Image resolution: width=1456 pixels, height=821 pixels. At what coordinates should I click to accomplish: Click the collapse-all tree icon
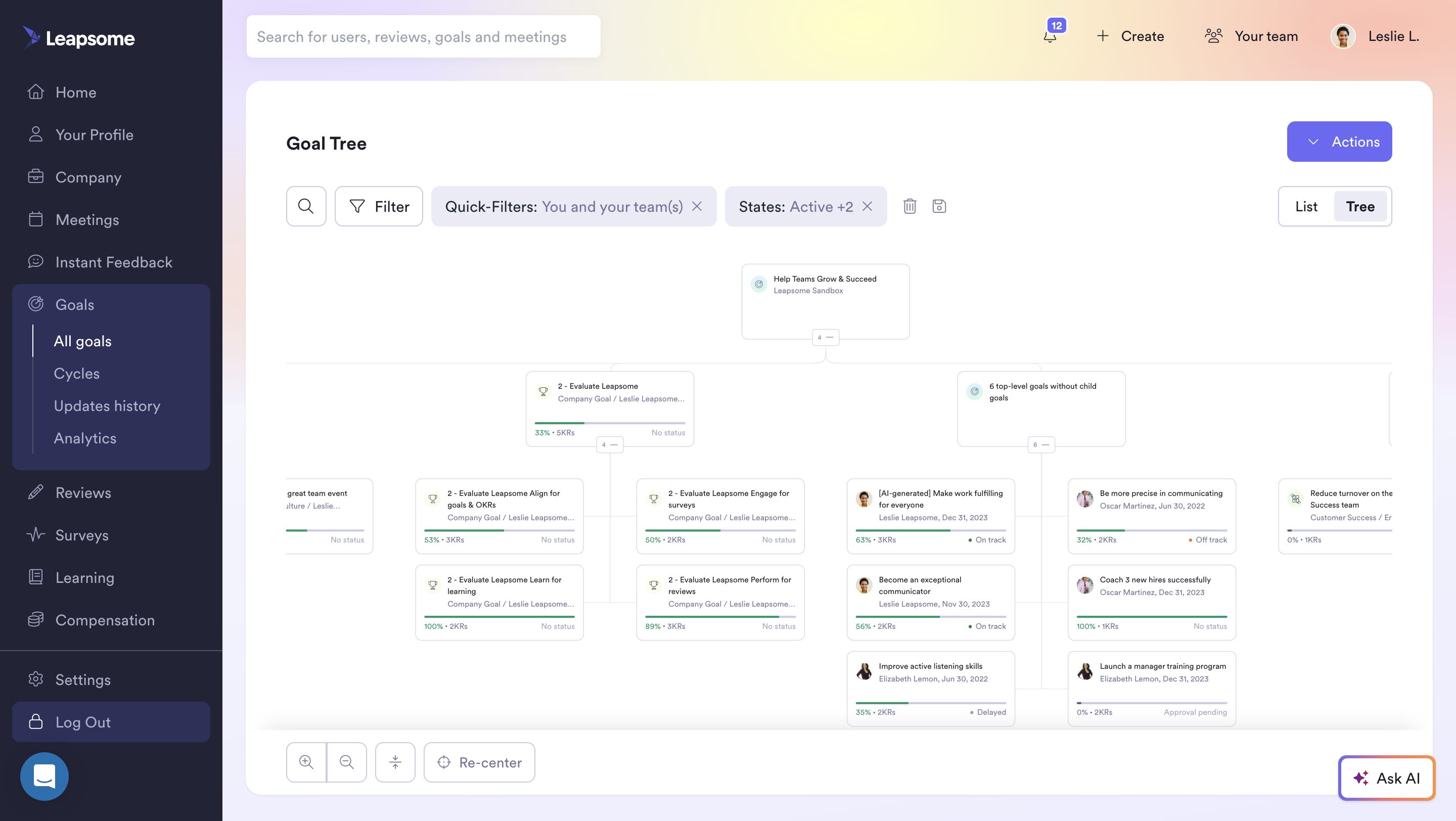pos(395,762)
